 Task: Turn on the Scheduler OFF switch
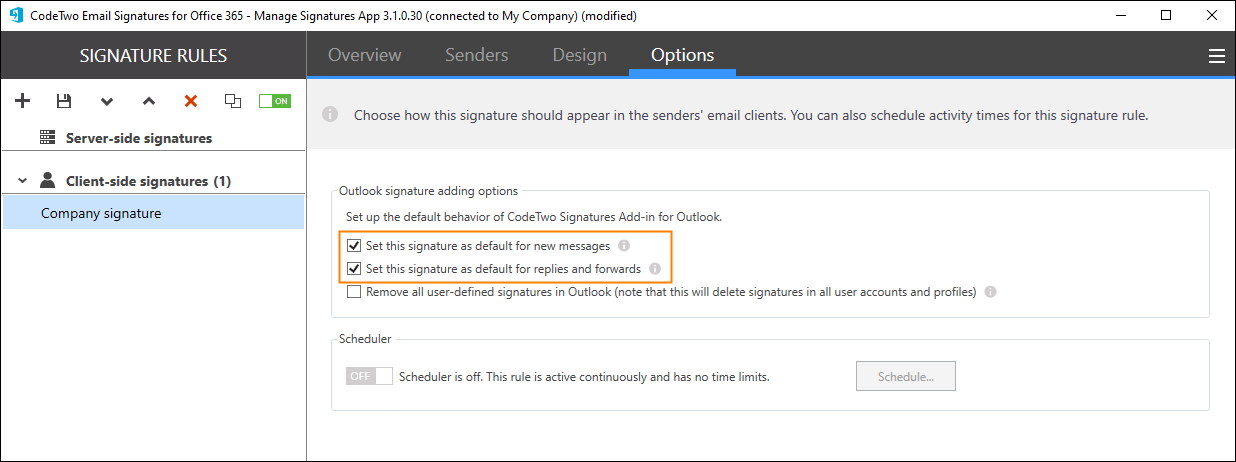[x=369, y=377]
